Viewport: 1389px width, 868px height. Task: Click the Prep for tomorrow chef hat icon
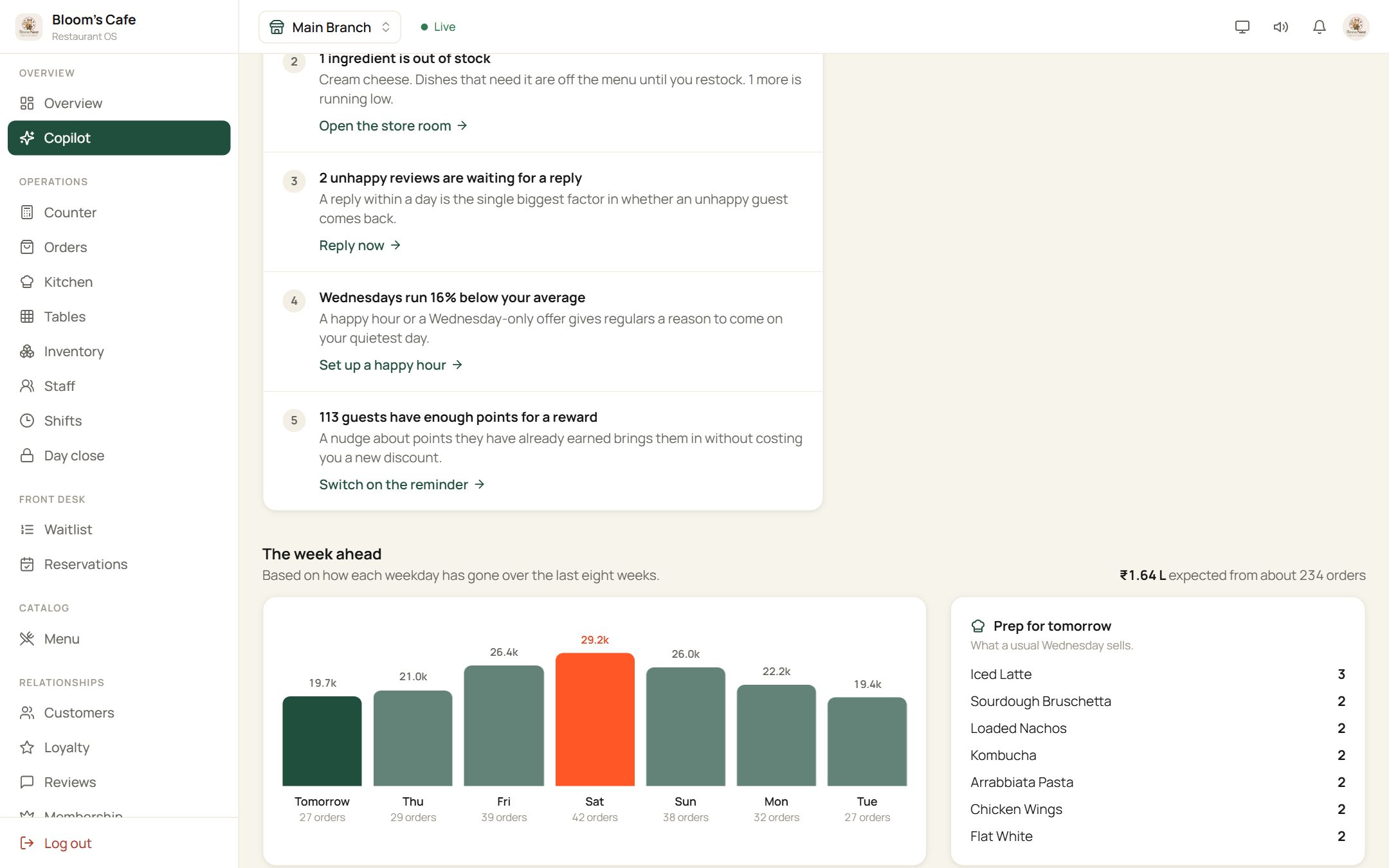pos(978,626)
